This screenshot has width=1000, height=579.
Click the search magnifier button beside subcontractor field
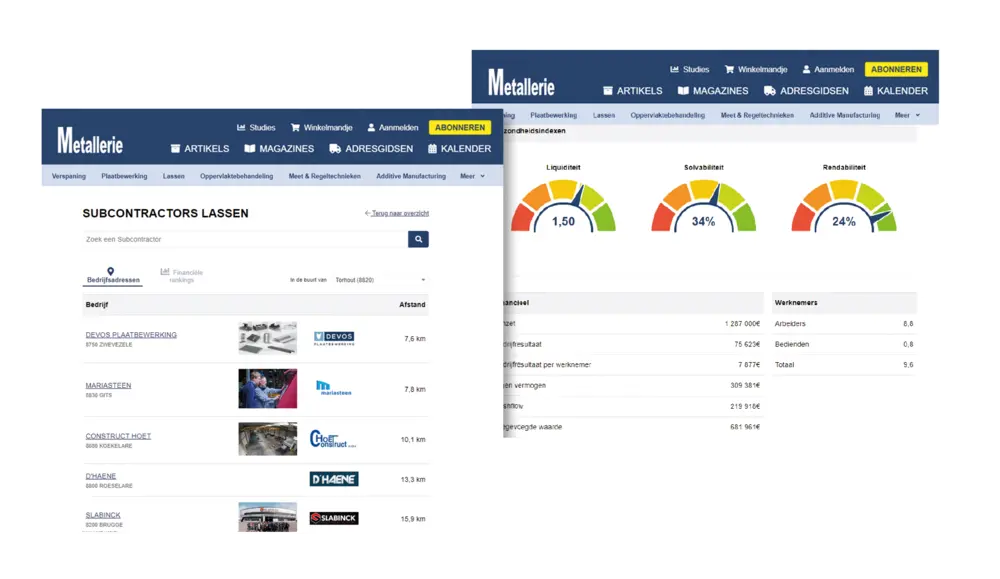click(418, 239)
